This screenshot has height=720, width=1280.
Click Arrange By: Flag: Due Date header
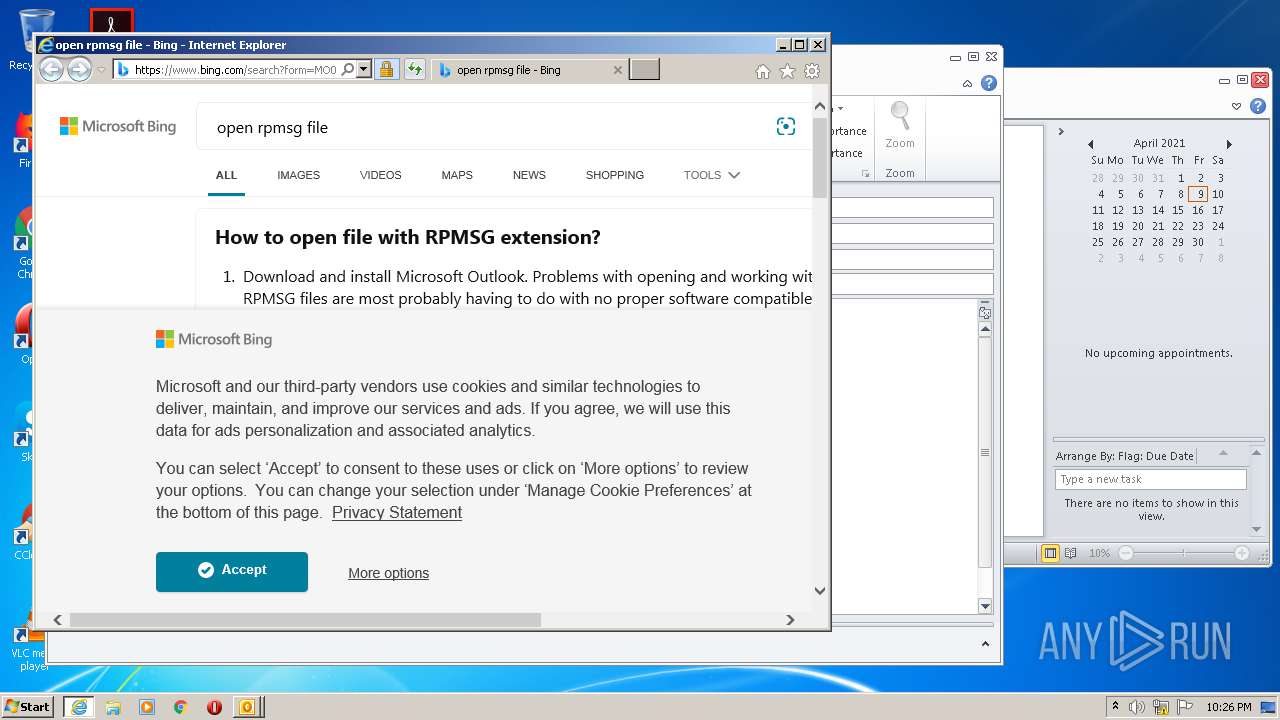pos(1125,456)
